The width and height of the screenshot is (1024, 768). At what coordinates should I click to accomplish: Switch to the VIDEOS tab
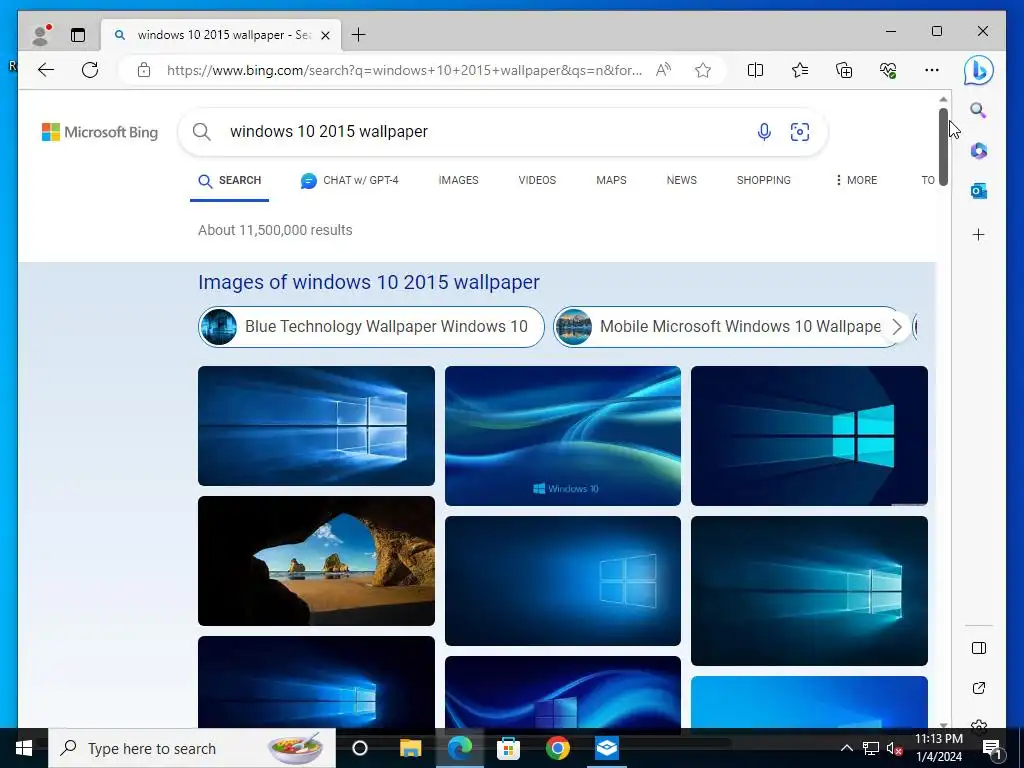pos(537,180)
